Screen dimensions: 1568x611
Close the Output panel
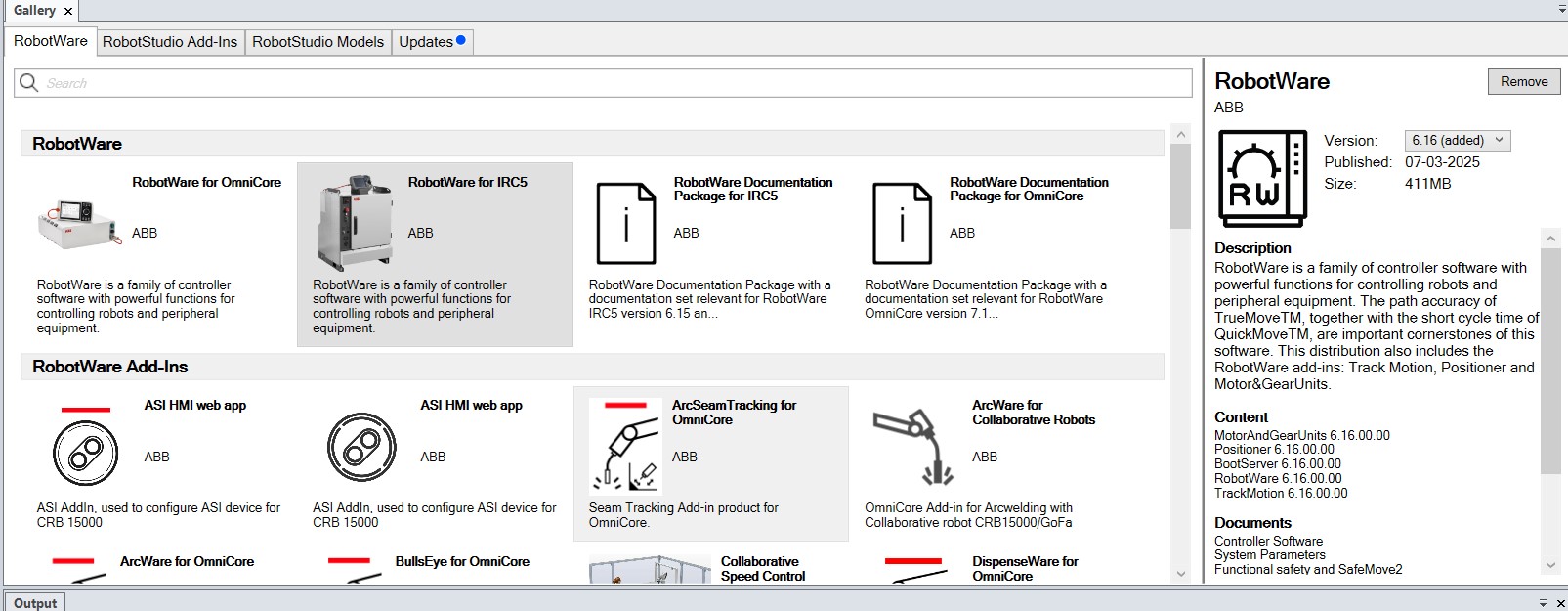(x=1561, y=603)
